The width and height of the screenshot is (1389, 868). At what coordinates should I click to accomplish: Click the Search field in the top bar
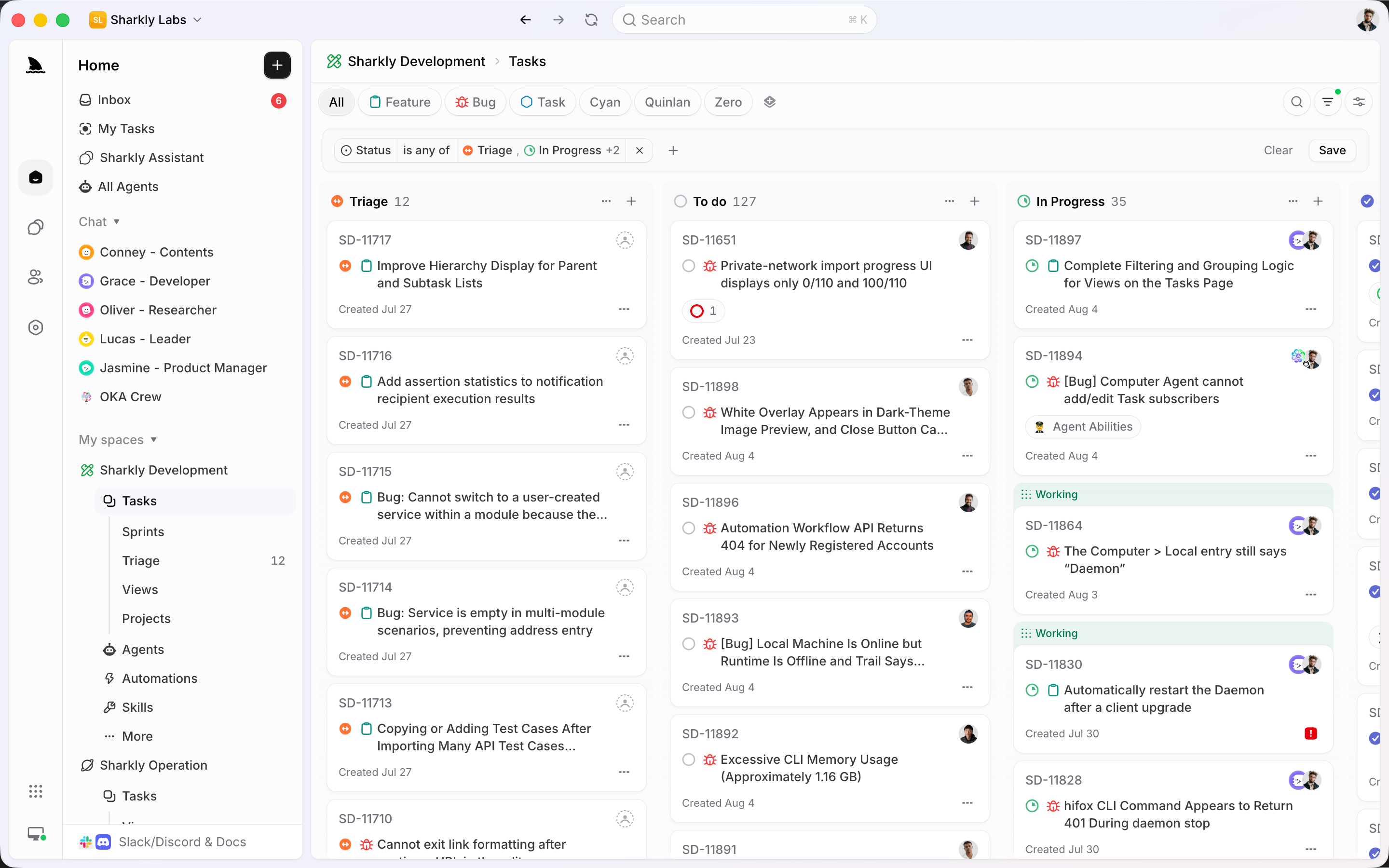click(x=745, y=20)
